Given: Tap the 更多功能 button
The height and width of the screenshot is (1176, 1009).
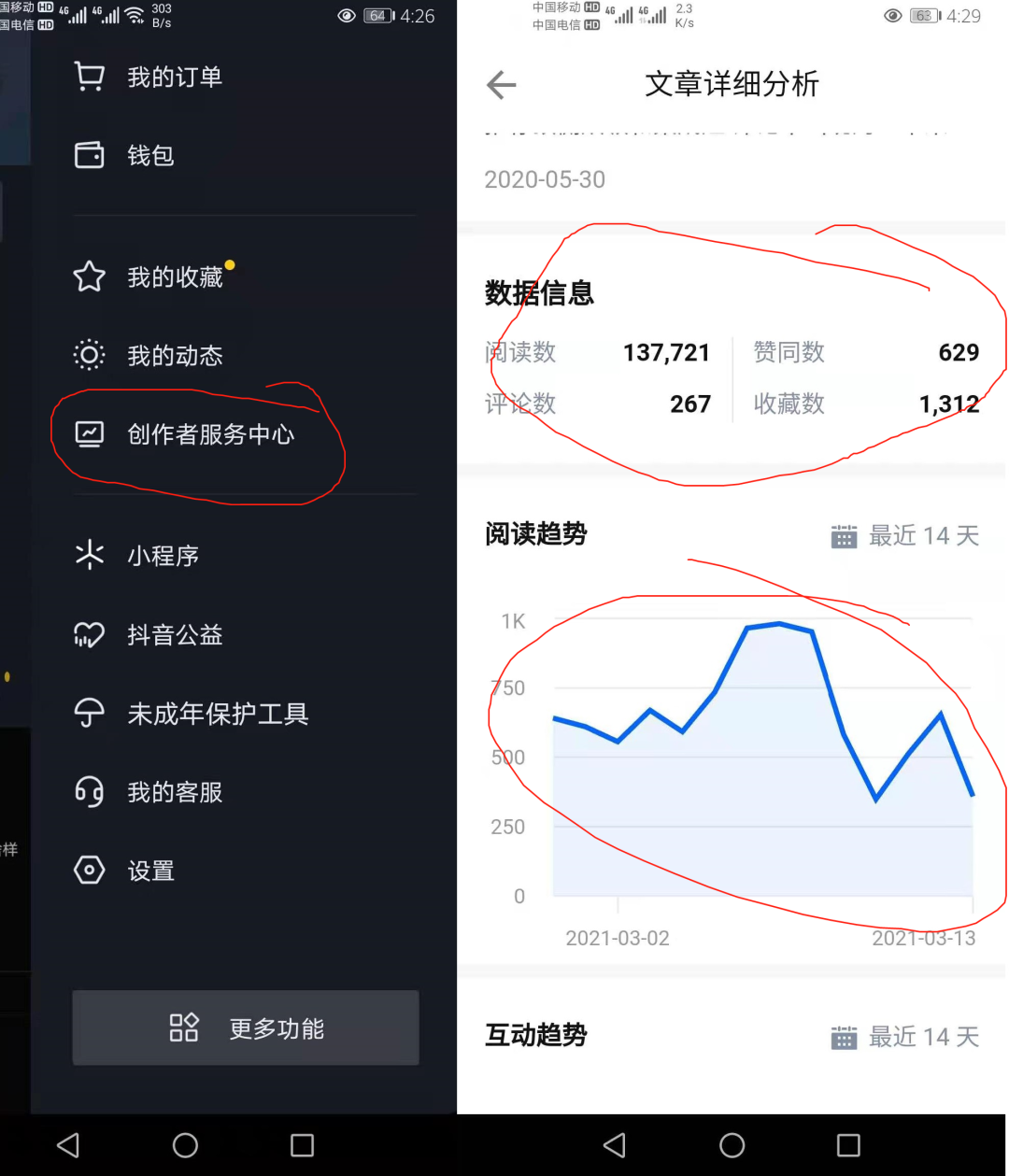Looking at the screenshot, I should (246, 1027).
